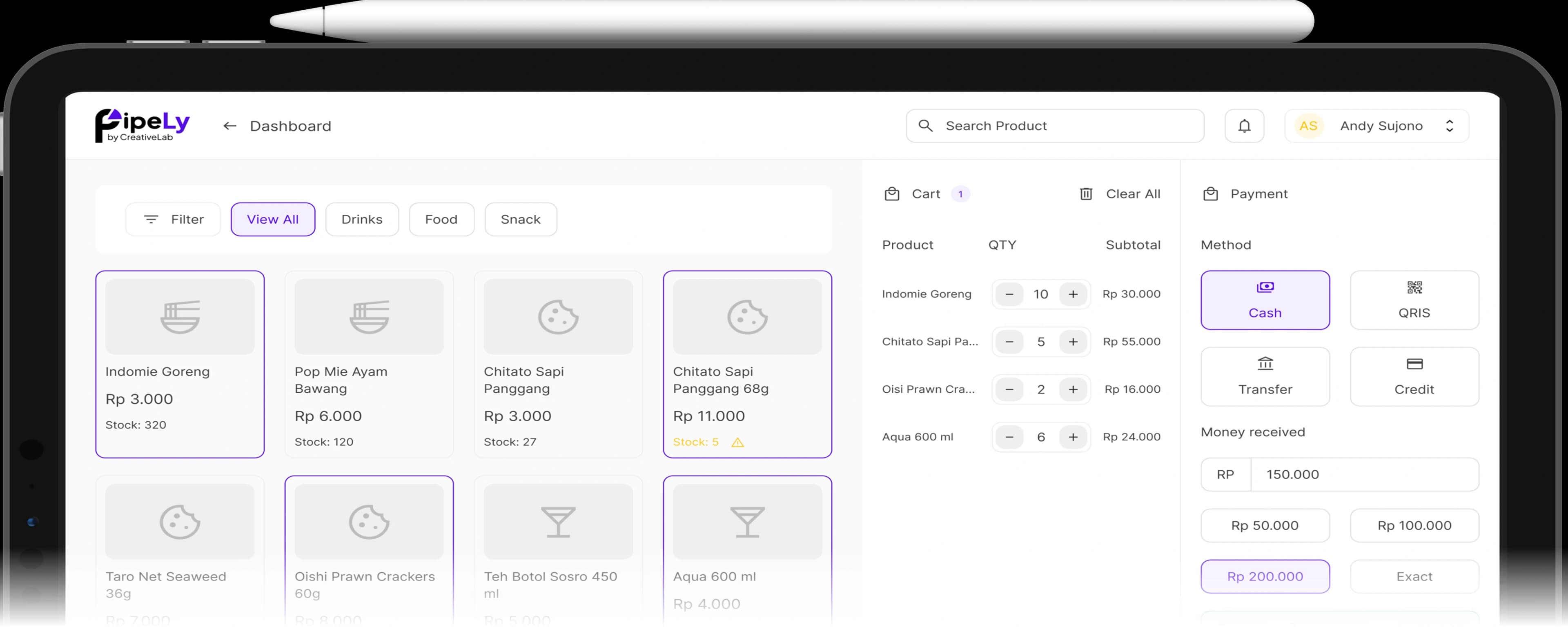Switch to the Snack category
Screen dimensions: 1568x627
pos(521,219)
